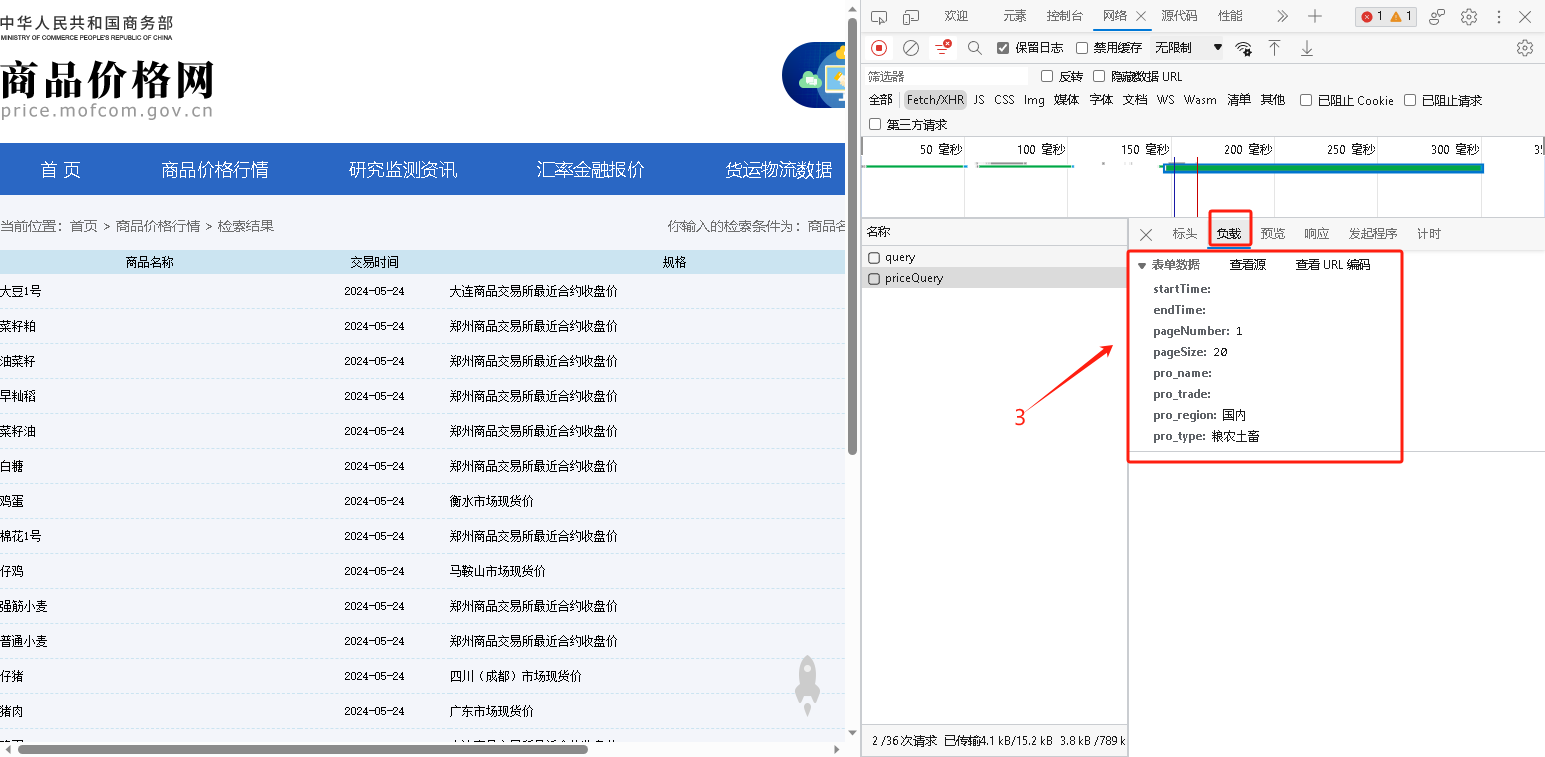Select the element inspection tool icon
The image size is (1545, 757).
[879, 16]
